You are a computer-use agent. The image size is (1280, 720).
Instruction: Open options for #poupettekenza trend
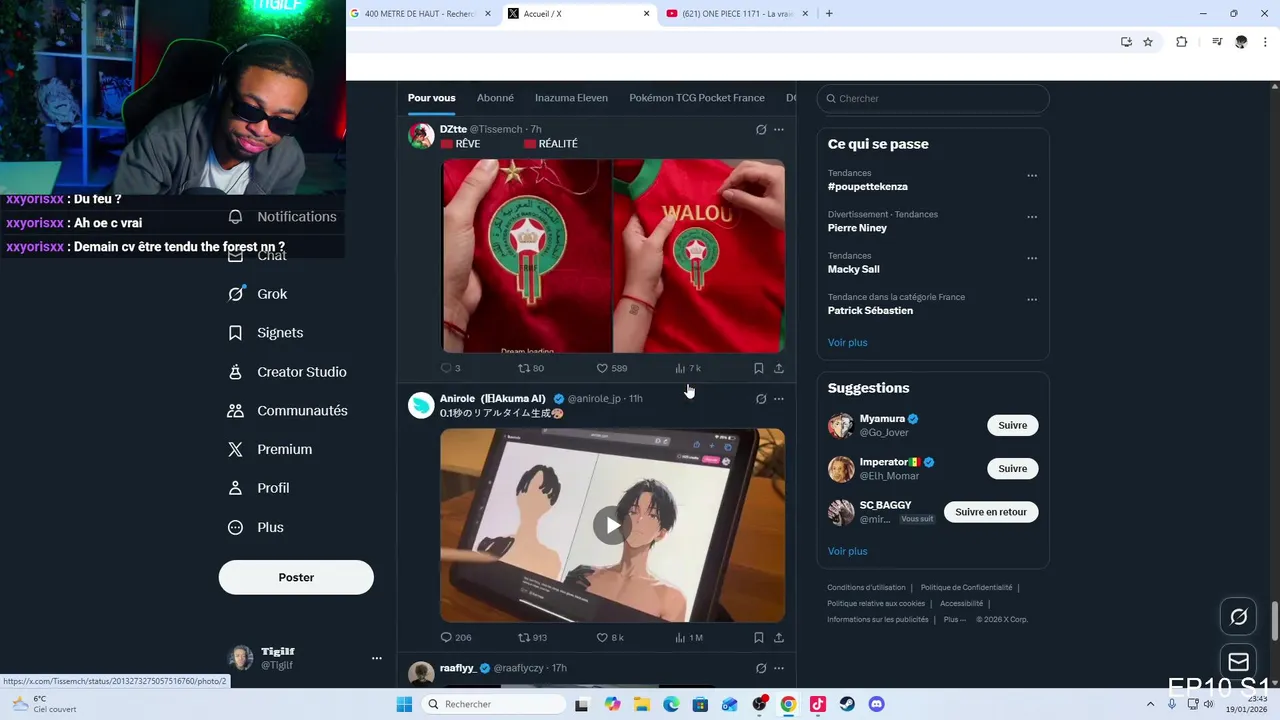[1032, 176]
